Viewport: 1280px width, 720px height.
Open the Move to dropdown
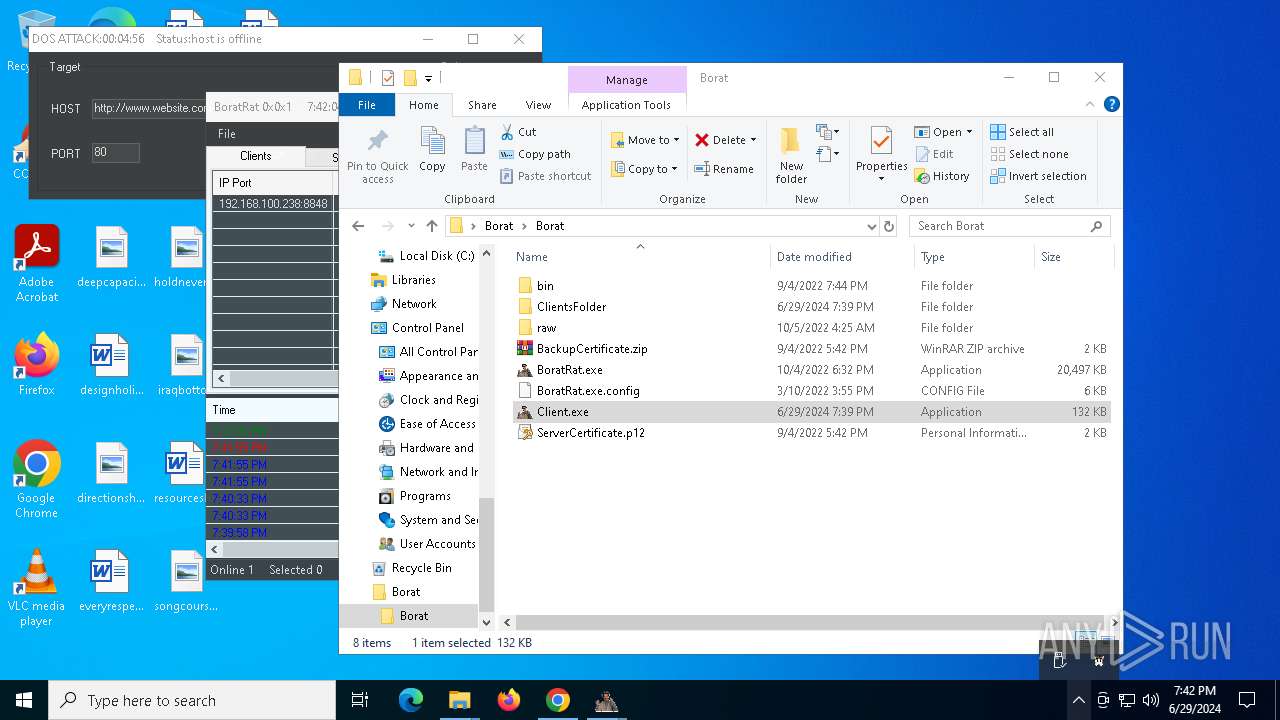click(646, 140)
